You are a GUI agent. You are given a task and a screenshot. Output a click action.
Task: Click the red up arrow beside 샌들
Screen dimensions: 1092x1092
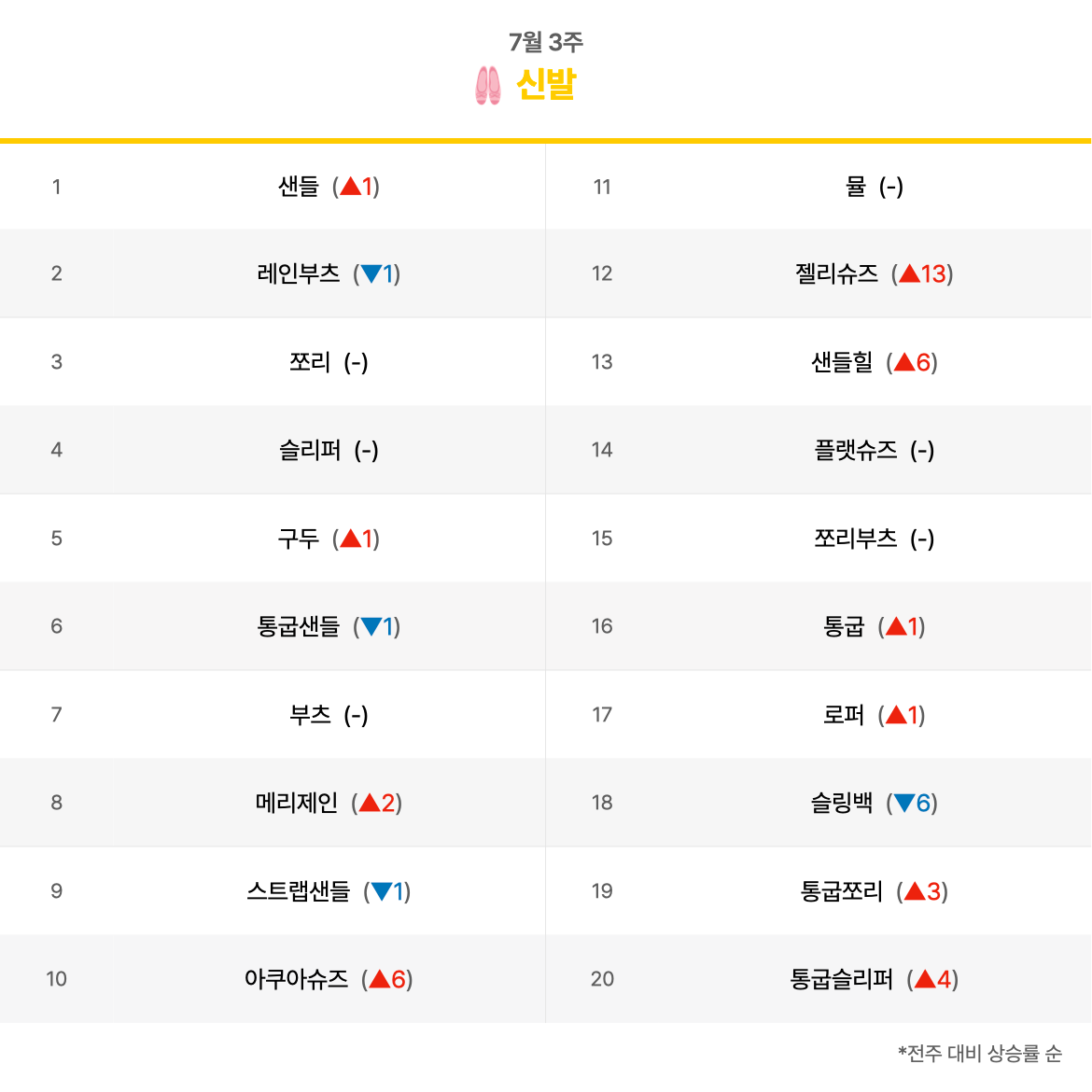[350, 186]
